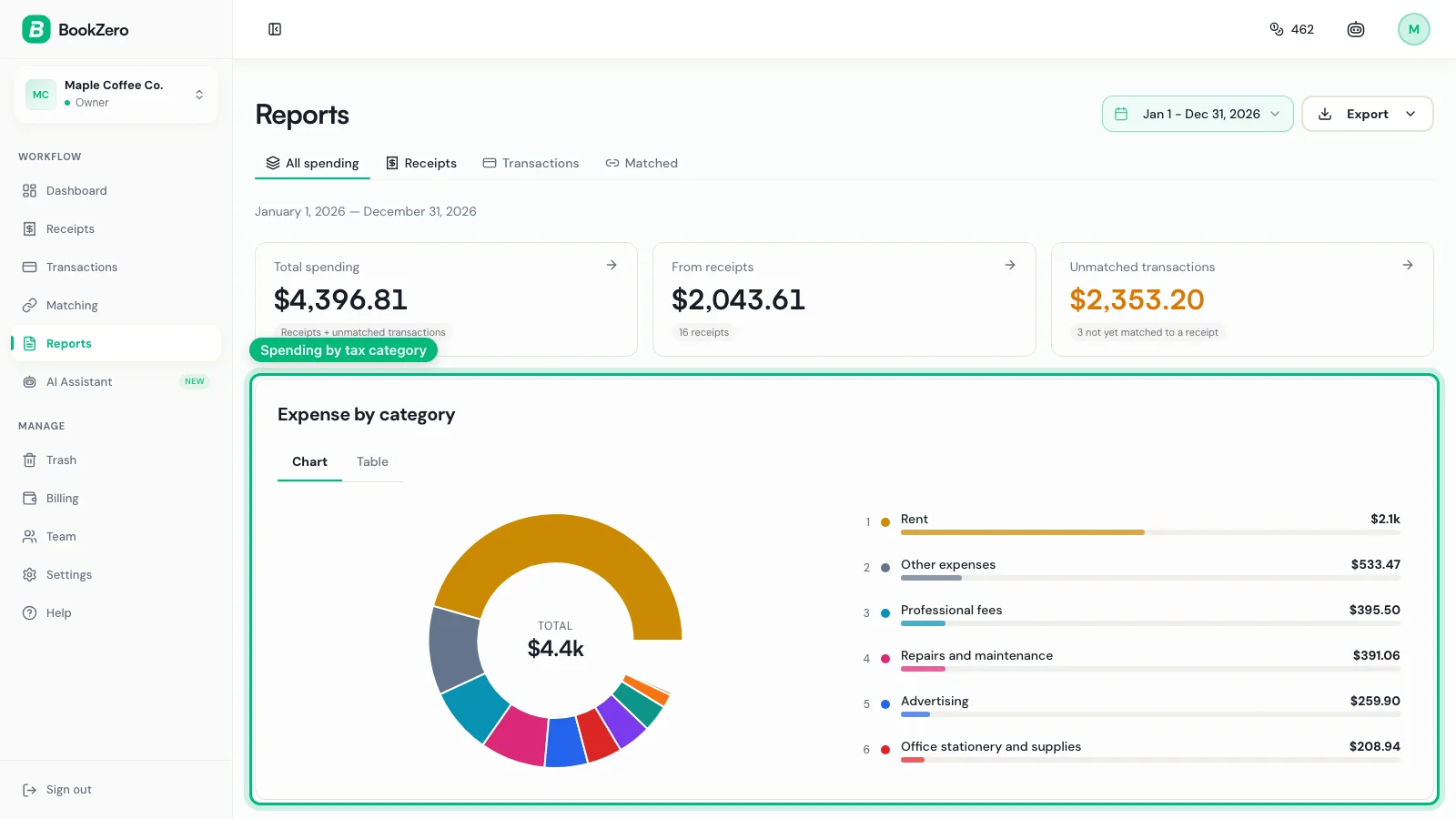Select Reports in the sidebar

tap(116, 344)
